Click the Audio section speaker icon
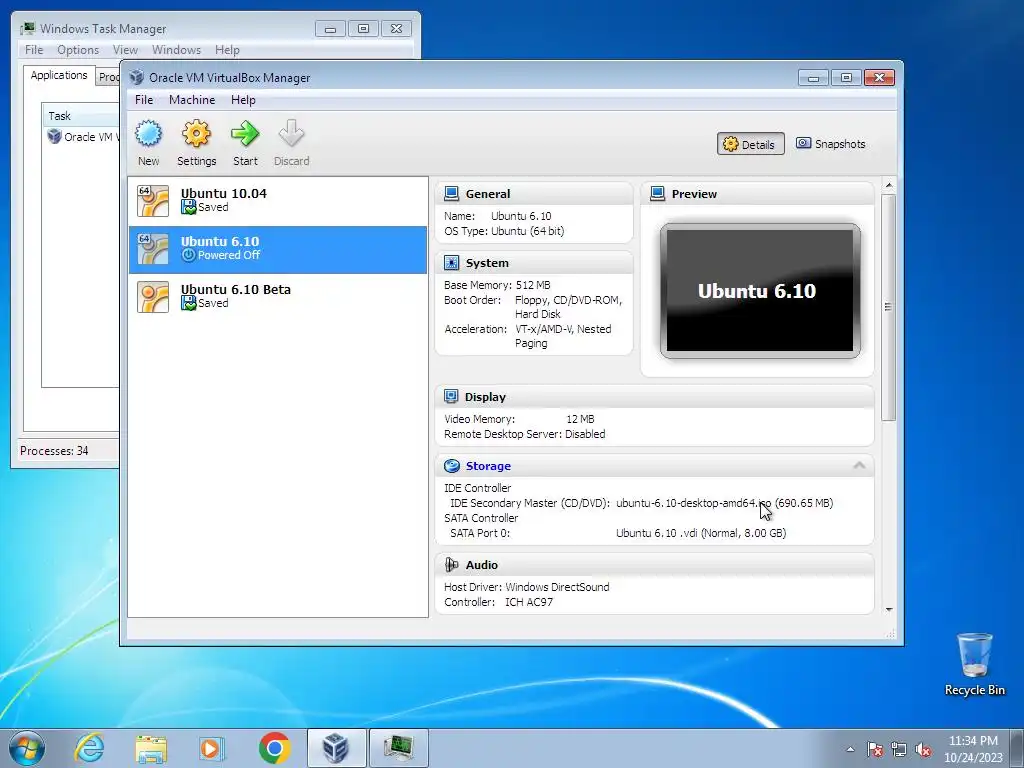1024x768 pixels. tap(451, 564)
